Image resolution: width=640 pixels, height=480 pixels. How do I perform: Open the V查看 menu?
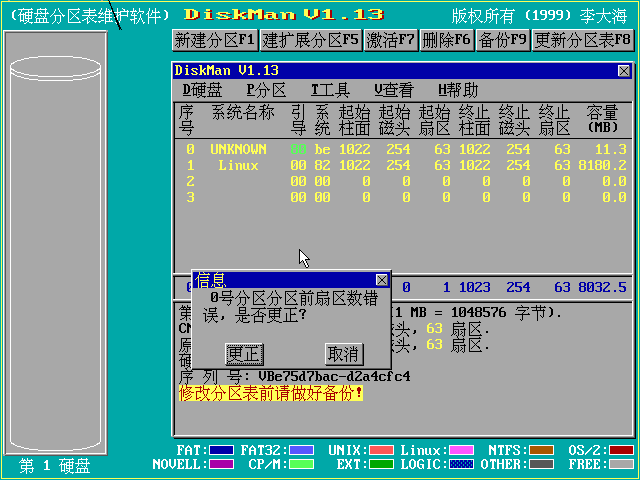(394, 90)
